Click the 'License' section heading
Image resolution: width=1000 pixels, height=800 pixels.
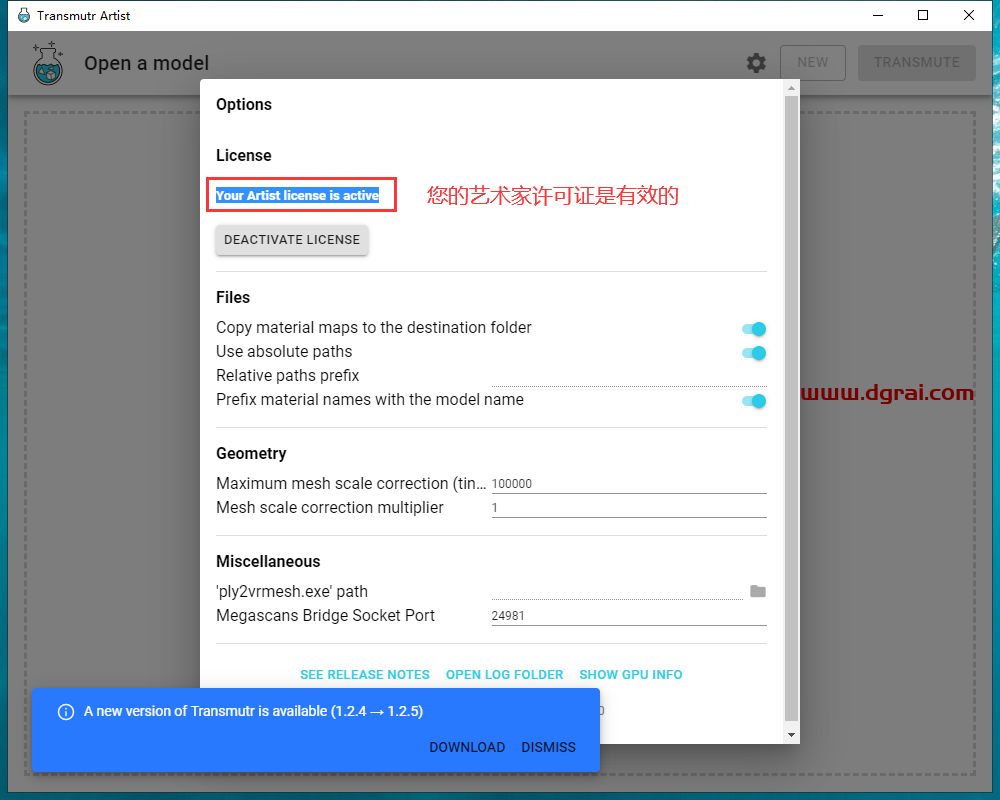244,156
